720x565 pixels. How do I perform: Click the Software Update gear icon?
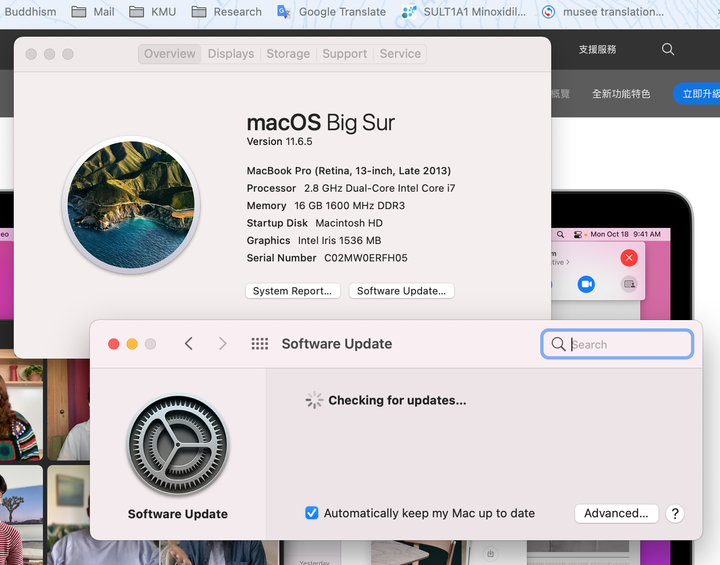click(178, 445)
